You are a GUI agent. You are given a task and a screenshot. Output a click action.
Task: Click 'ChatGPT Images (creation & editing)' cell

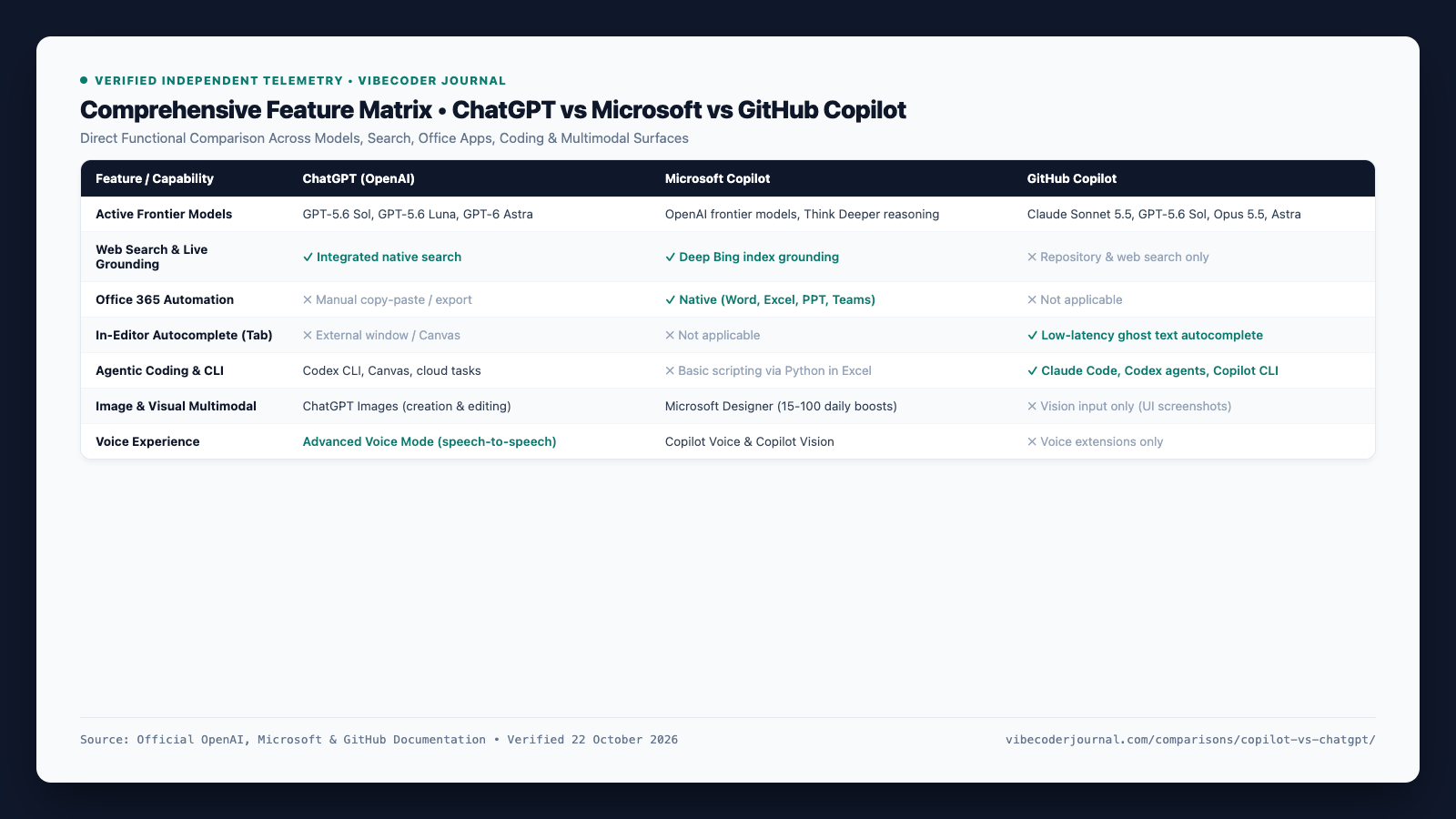click(x=407, y=406)
